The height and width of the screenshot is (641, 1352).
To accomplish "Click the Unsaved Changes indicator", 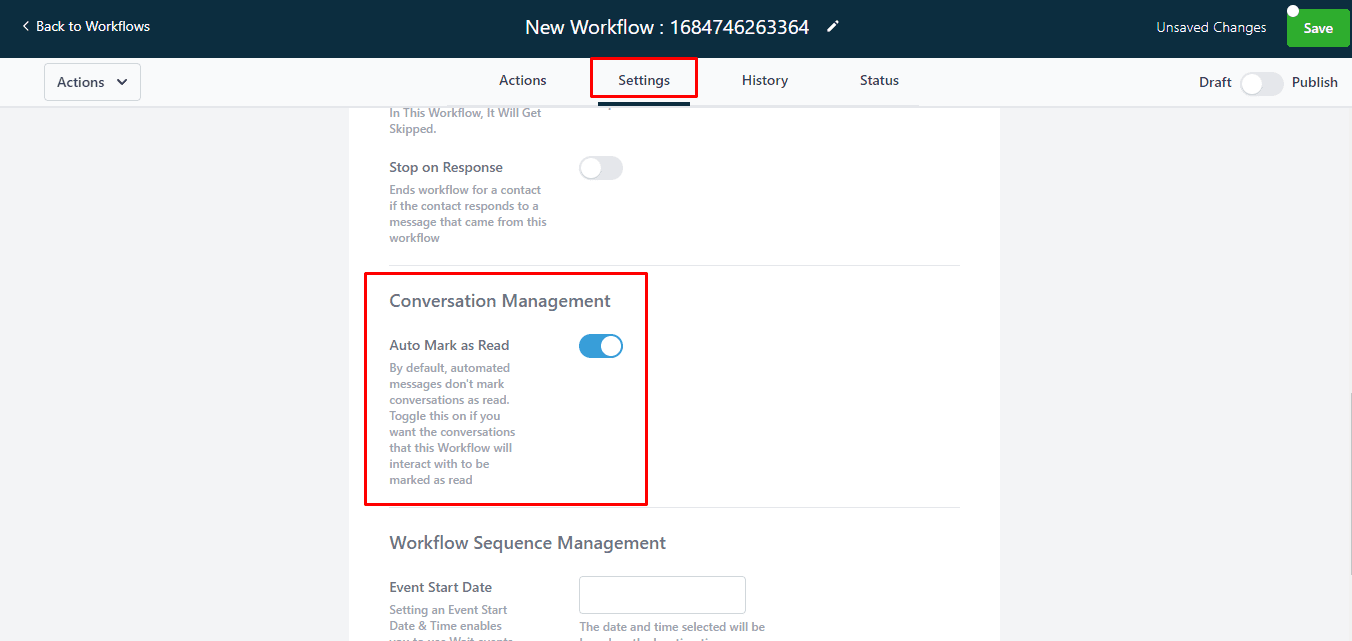I will click(x=1211, y=27).
